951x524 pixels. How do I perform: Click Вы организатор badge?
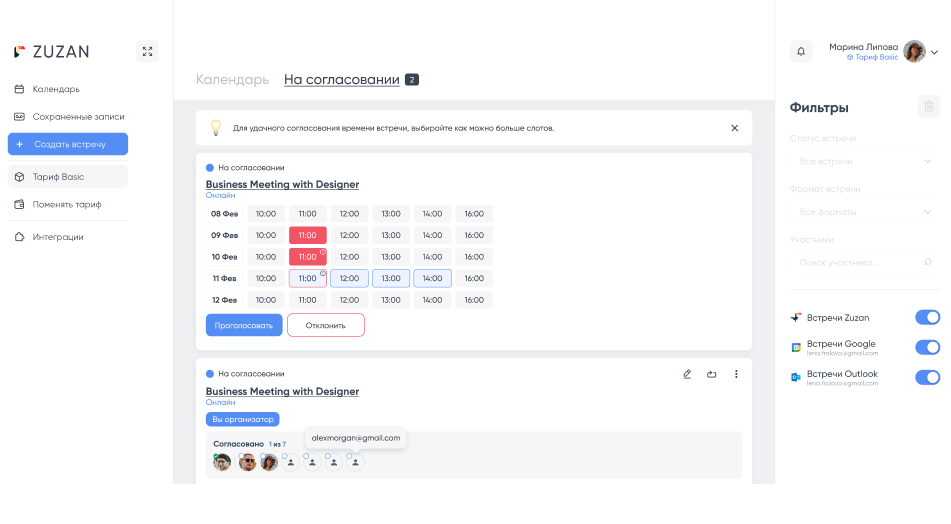click(x=243, y=419)
